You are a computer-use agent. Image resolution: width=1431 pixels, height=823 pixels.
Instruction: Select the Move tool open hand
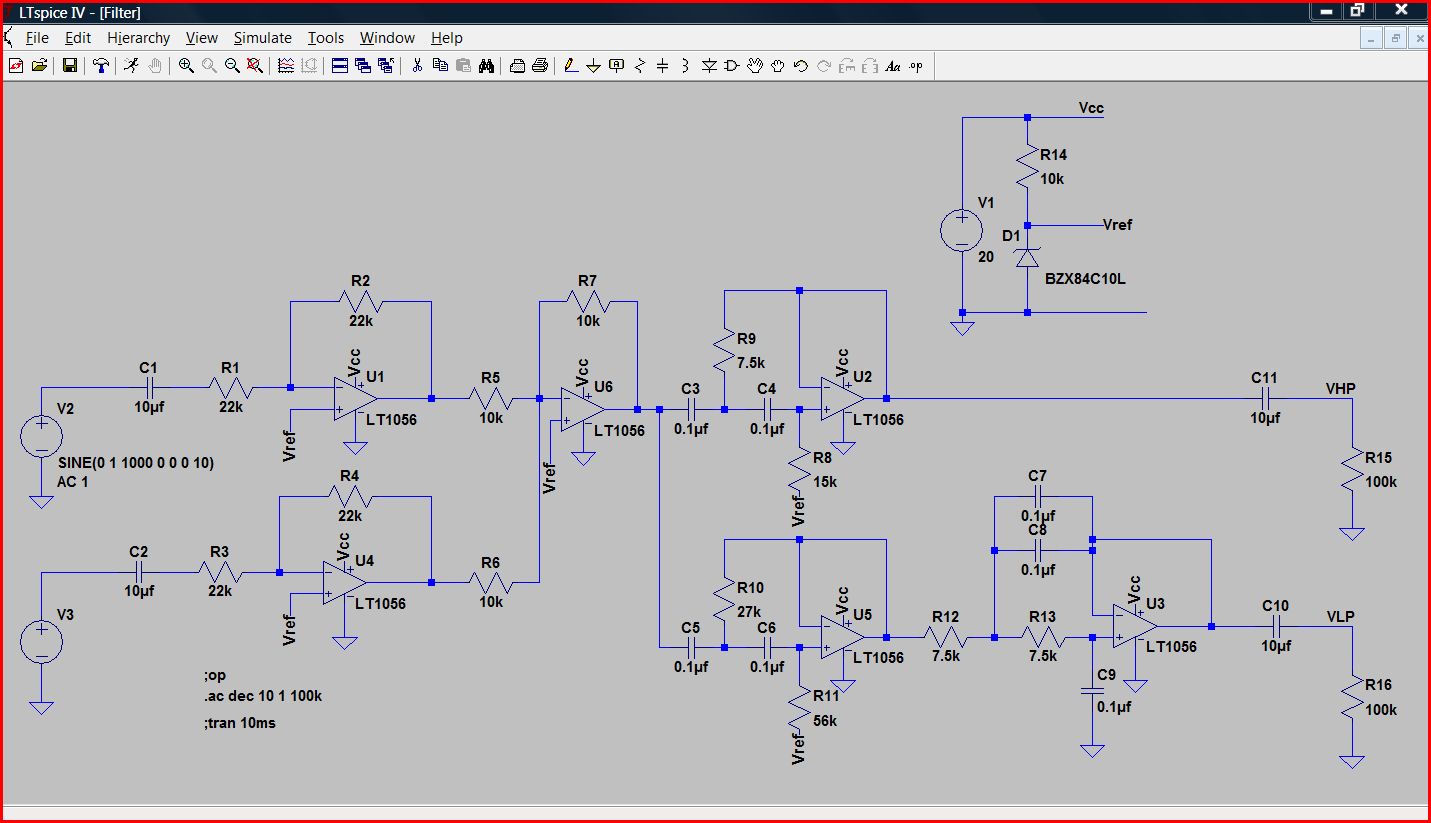(x=755, y=66)
